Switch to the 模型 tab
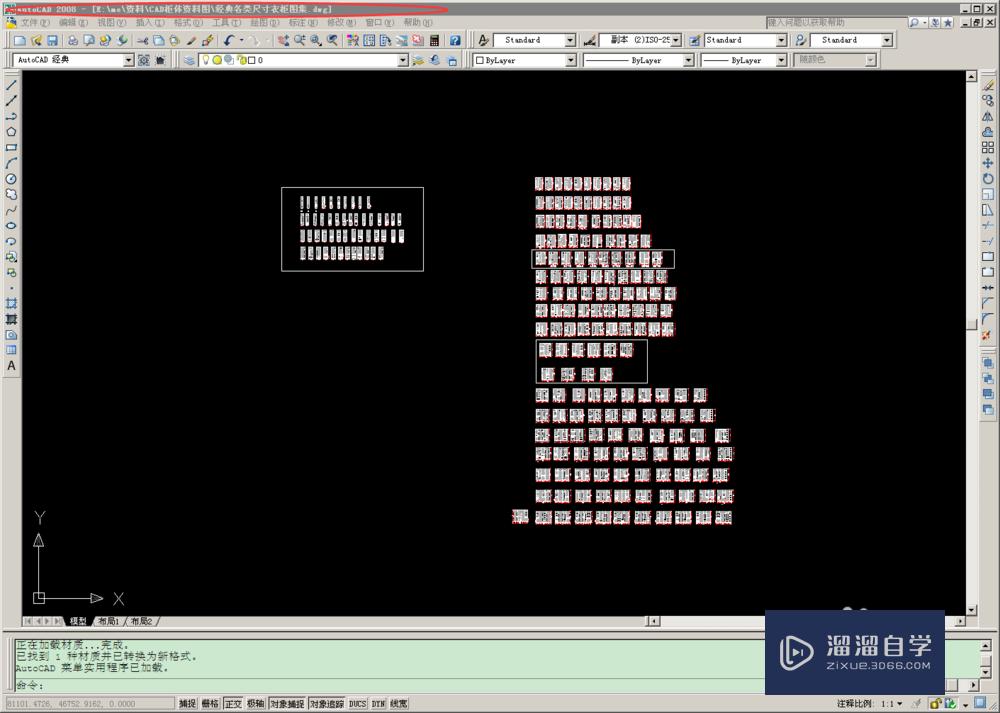The width and height of the screenshot is (1000, 713). [78, 621]
